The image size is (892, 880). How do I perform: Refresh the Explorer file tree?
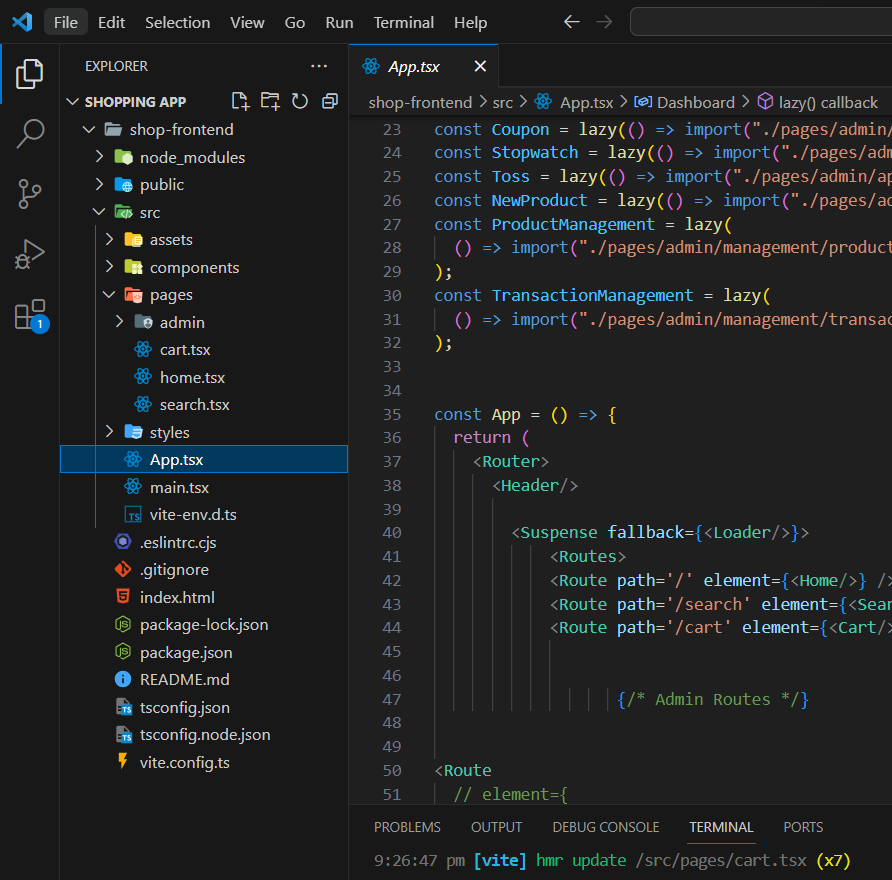click(x=300, y=101)
